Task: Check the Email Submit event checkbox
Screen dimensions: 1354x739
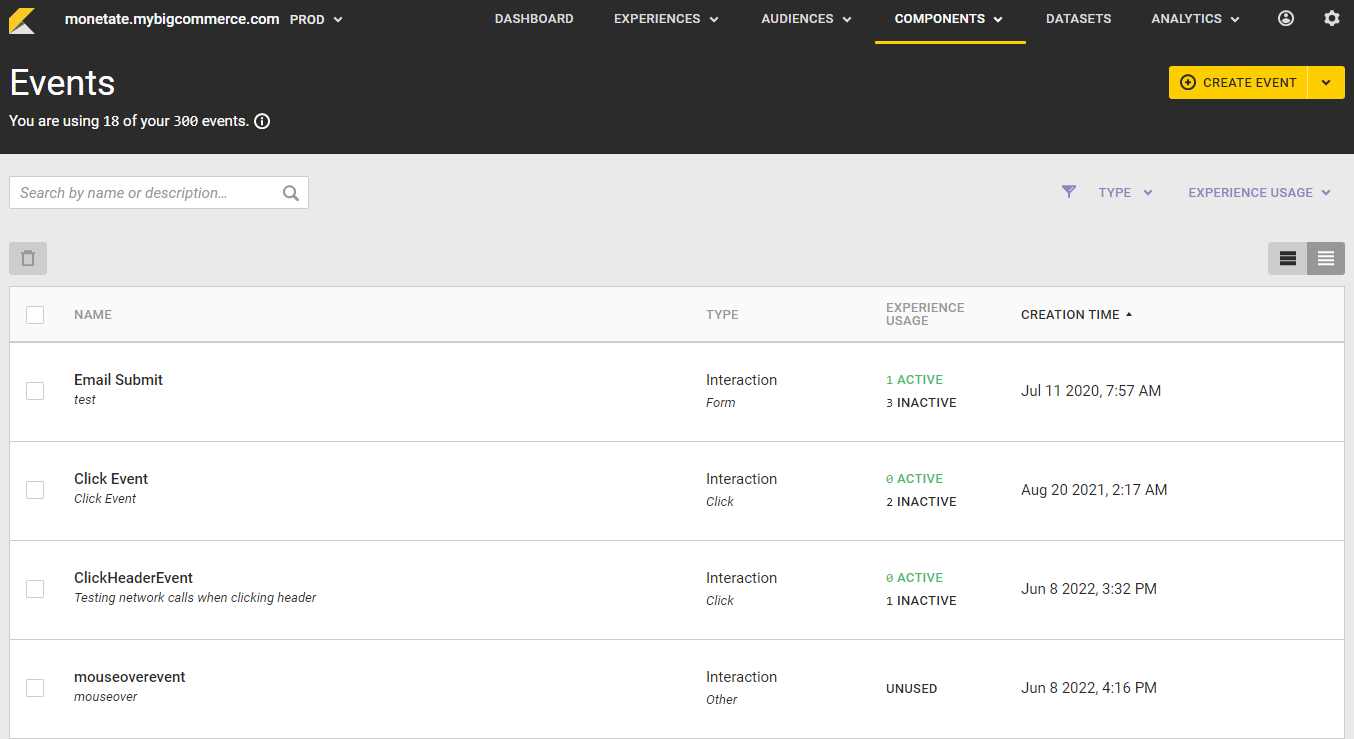Action: [x=35, y=391]
